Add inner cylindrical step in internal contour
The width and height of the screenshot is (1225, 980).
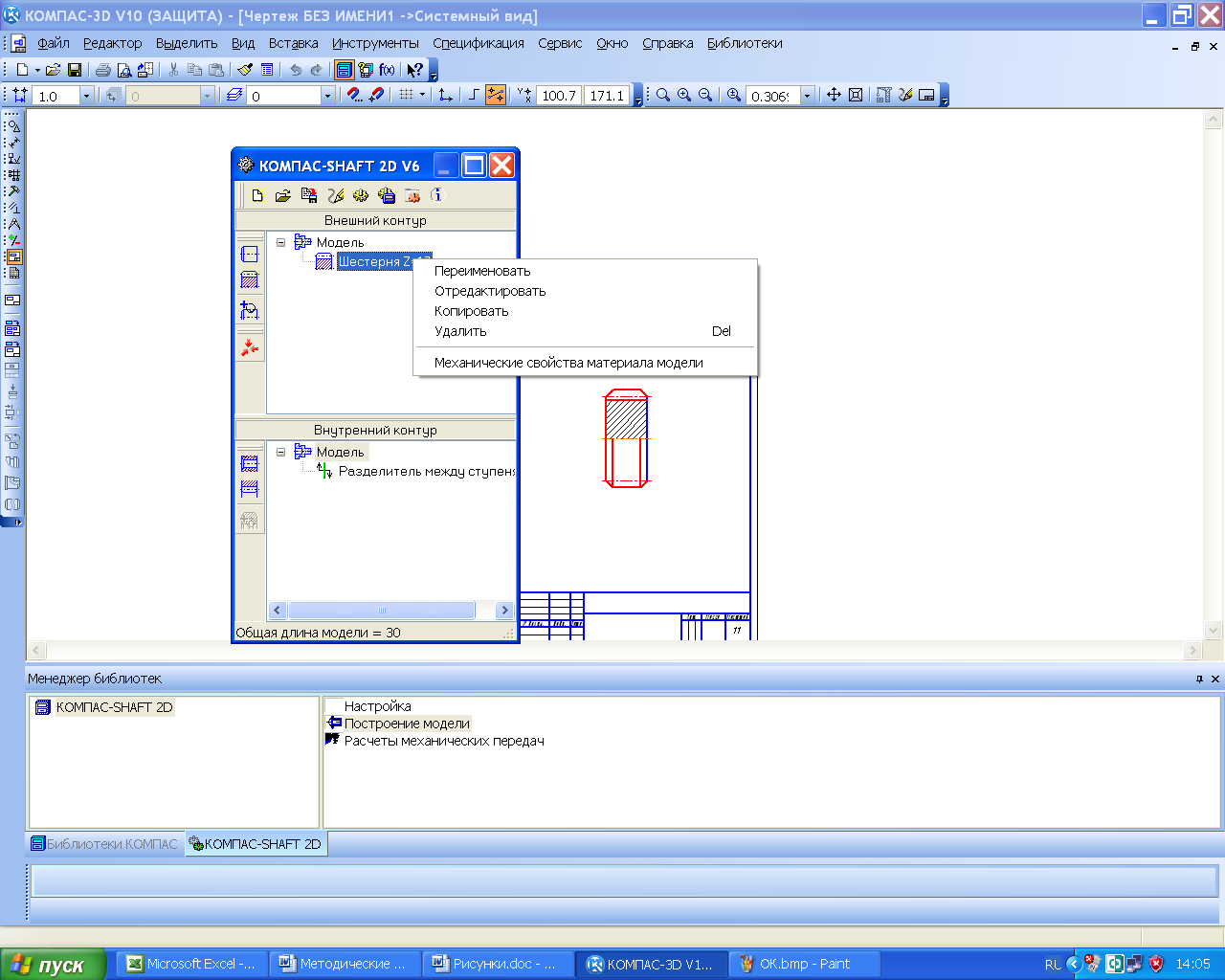250,464
